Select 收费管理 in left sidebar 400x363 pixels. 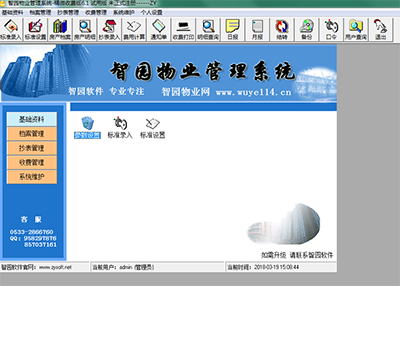point(32,162)
